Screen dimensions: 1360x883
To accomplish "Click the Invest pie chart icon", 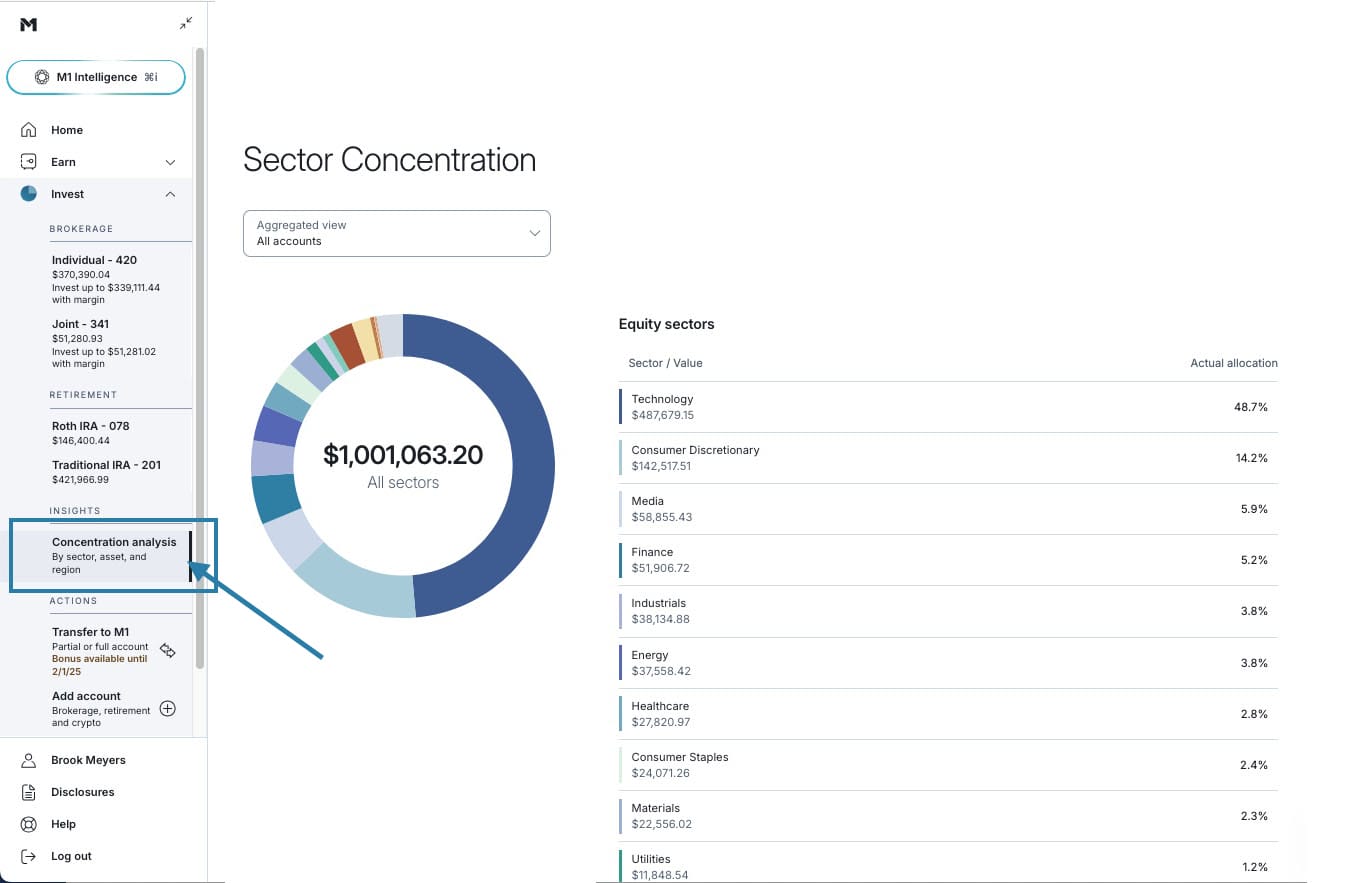I will (x=29, y=194).
